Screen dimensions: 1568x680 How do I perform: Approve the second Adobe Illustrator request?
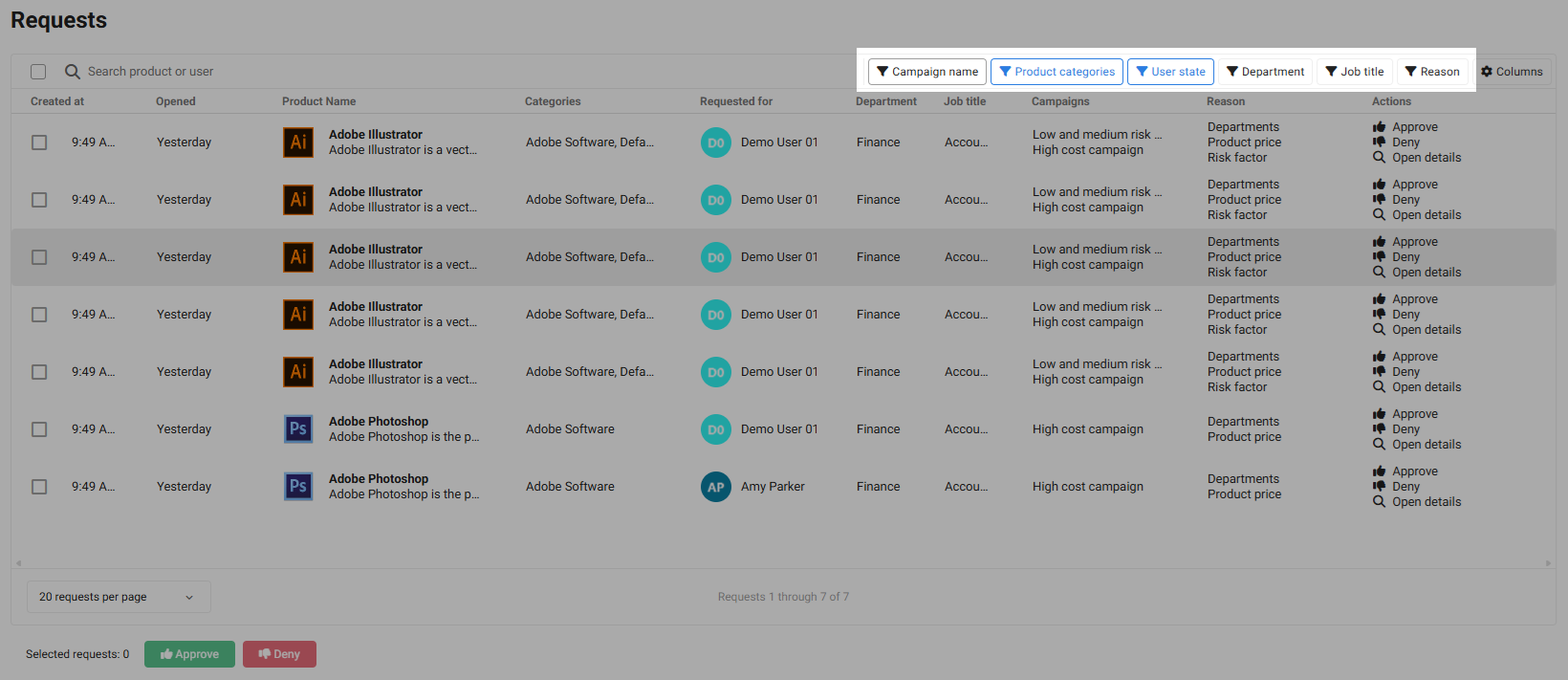1405,185
